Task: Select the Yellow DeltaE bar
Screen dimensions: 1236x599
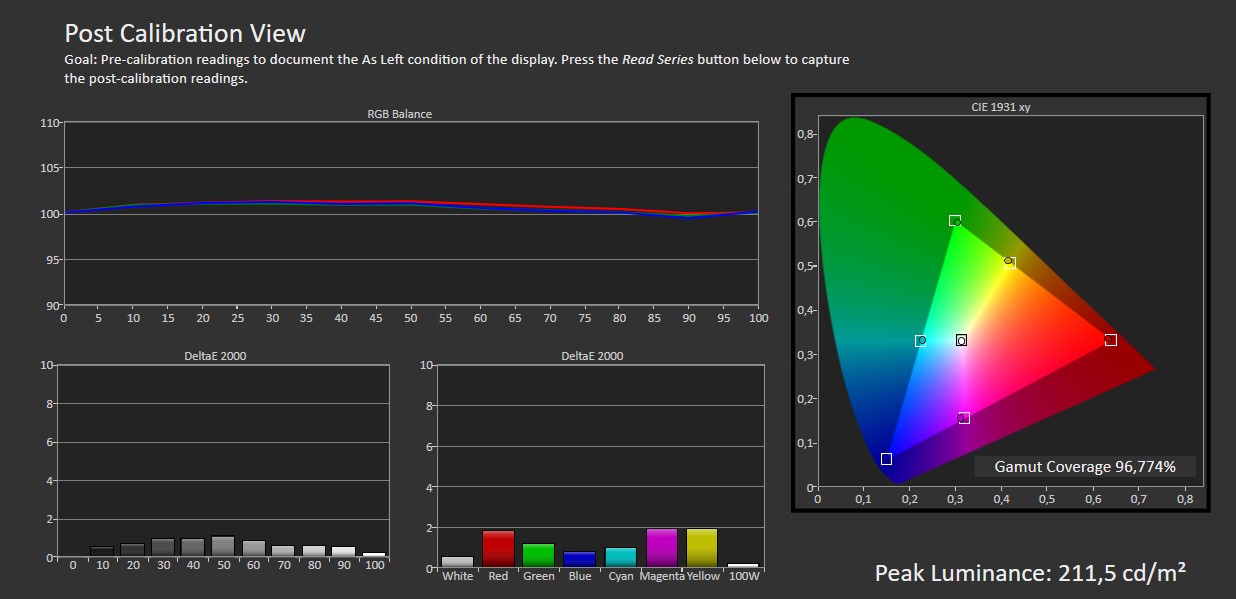Action: tap(702, 548)
